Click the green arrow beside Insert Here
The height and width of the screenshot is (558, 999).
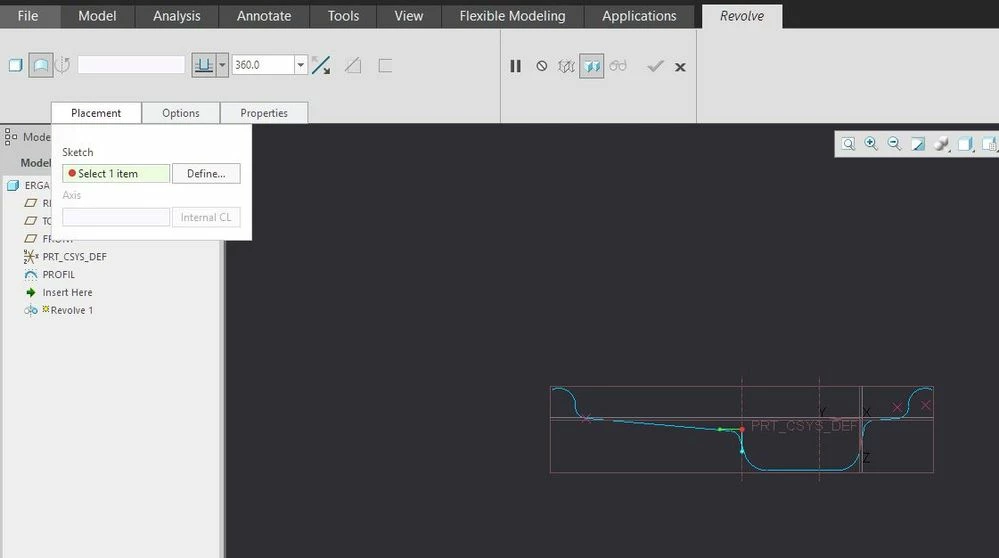[31, 292]
